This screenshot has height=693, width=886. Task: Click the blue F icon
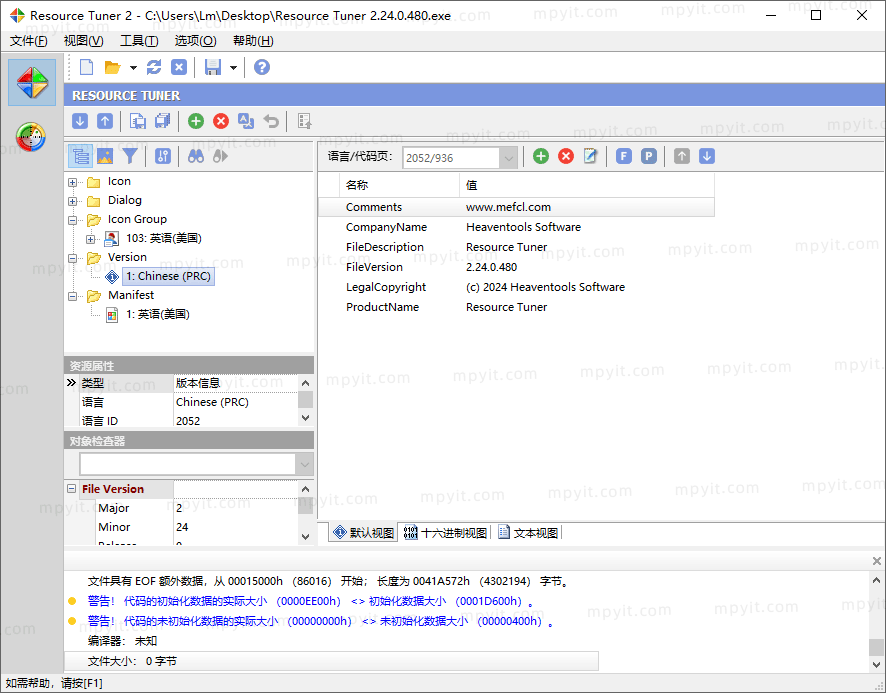click(x=624, y=156)
